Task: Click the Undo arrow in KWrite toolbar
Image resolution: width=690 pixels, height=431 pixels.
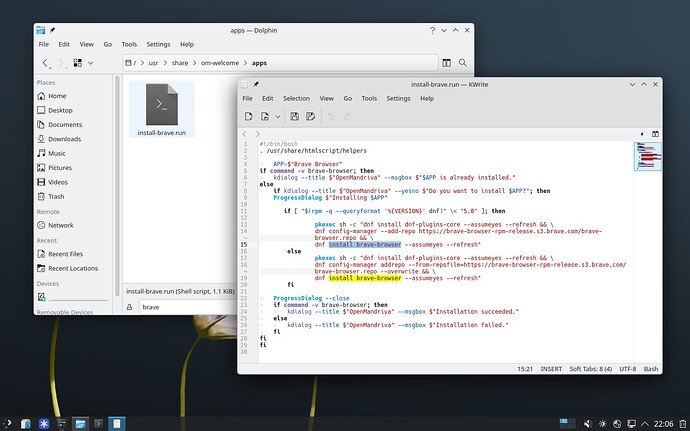Action: 331,116
